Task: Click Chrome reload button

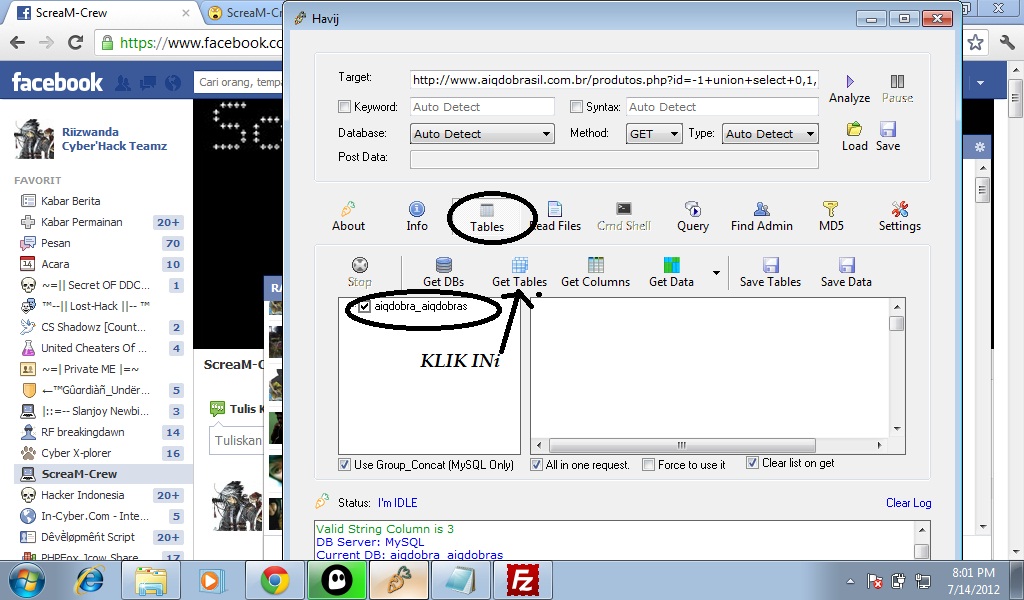Action: 76,43
